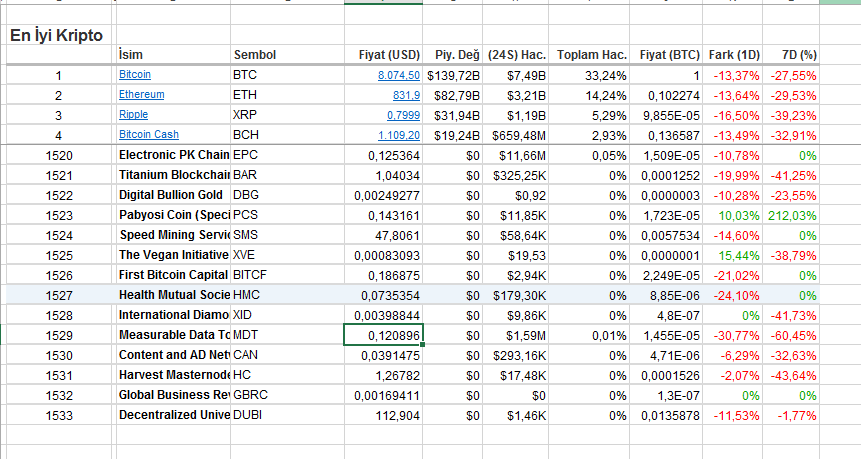Select the Fiyat (USD) header cell
The width and height of the screenshot is (861, 459).
pyautogui.click(x=383, y=55)
